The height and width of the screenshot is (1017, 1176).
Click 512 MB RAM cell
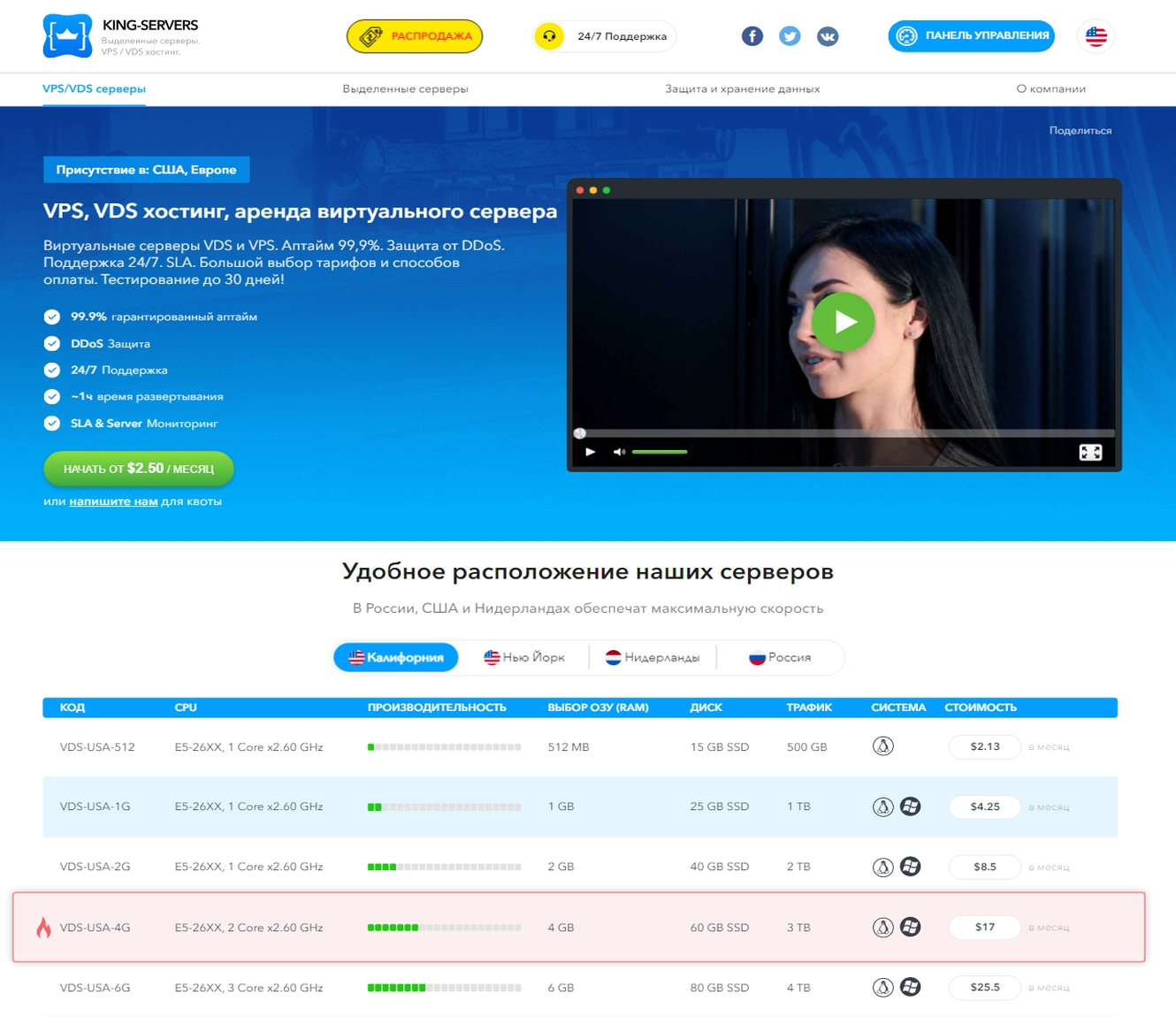[569, 747]
